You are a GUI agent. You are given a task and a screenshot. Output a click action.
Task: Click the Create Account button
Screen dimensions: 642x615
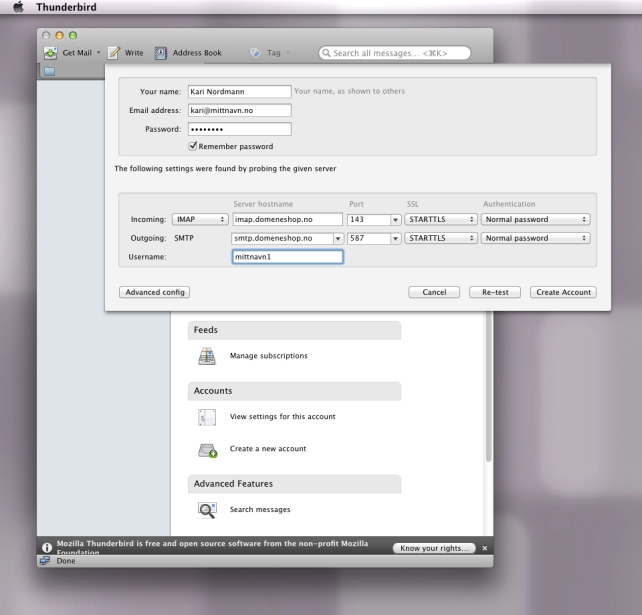[563, 292]
